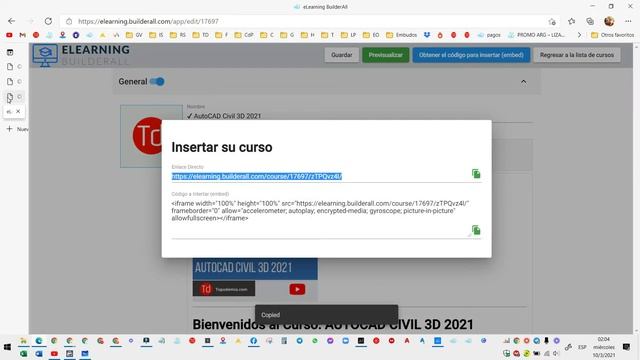Image resolution: width=640 pixels, height=360 pixels.
Task: Click the browser address bar URL
Action: pos(148,21)
